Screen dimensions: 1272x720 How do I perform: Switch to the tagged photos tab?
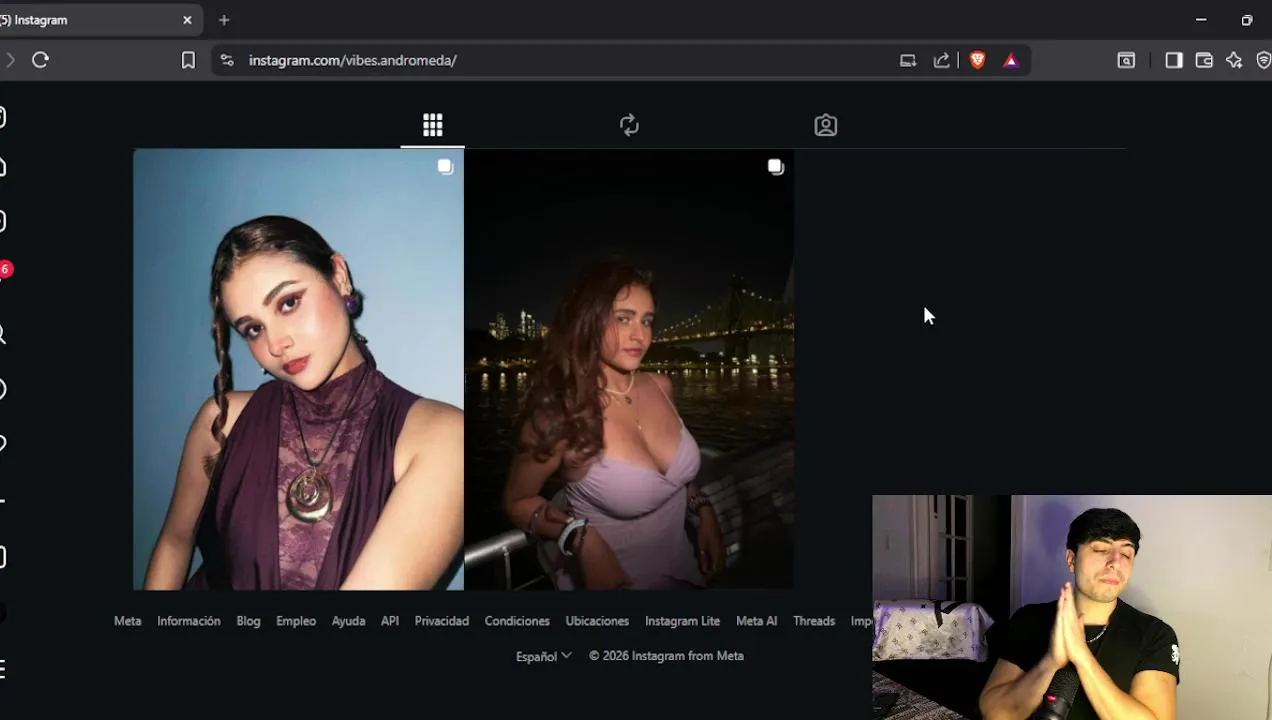pos(825,125)
